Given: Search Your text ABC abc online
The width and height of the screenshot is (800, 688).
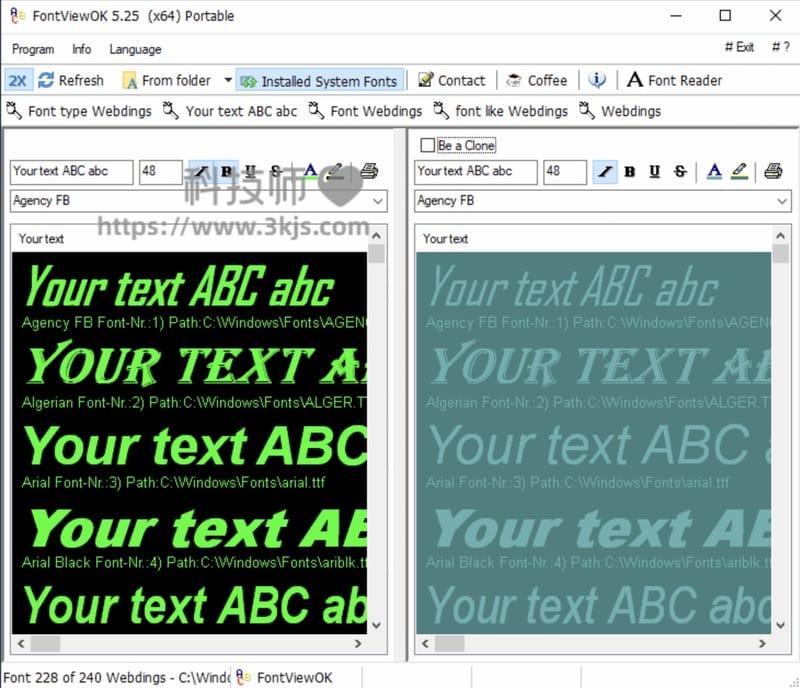Looking at the screenshot, I should [230, 111].
